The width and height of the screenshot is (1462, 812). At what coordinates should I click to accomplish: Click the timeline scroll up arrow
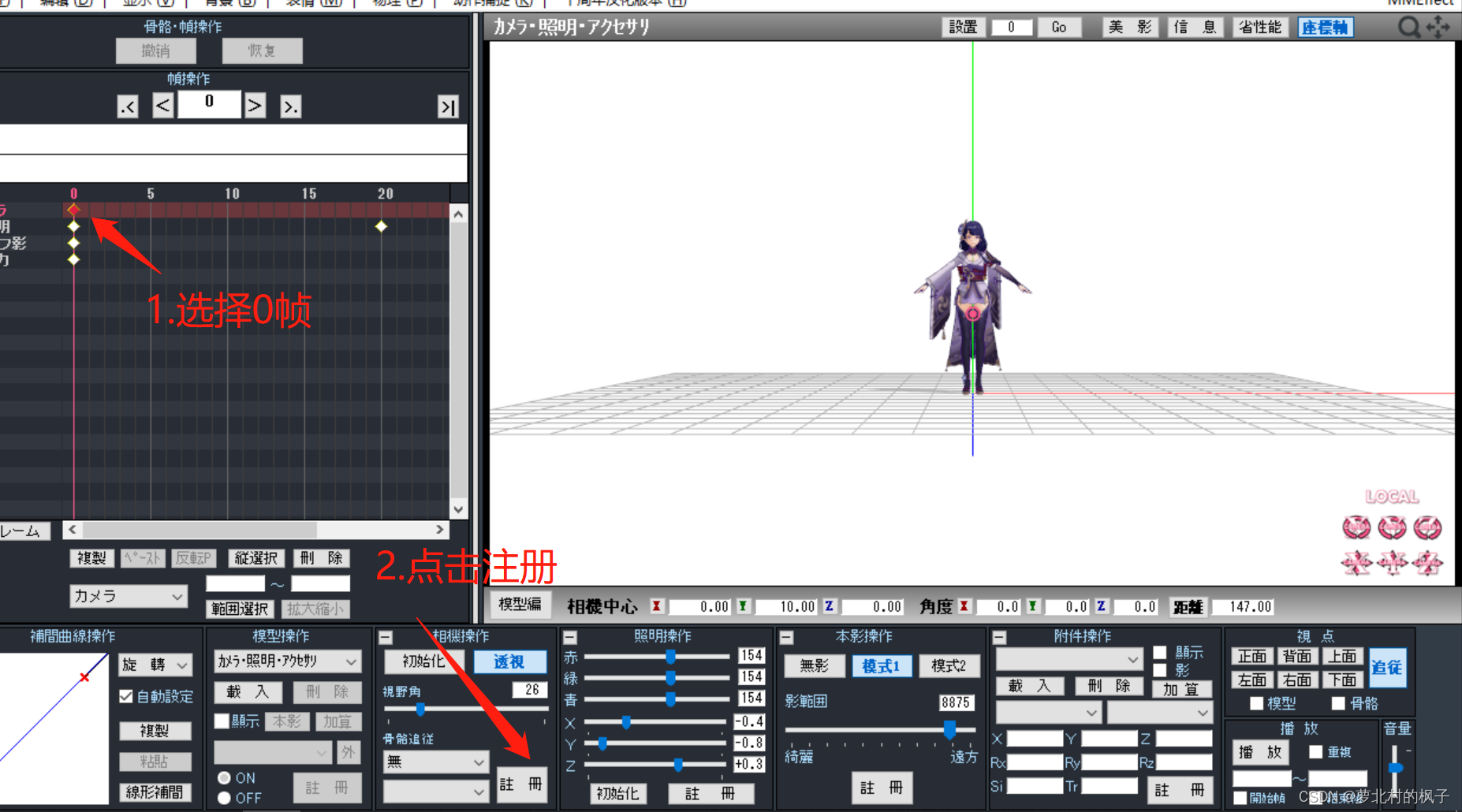coord(458,214)
